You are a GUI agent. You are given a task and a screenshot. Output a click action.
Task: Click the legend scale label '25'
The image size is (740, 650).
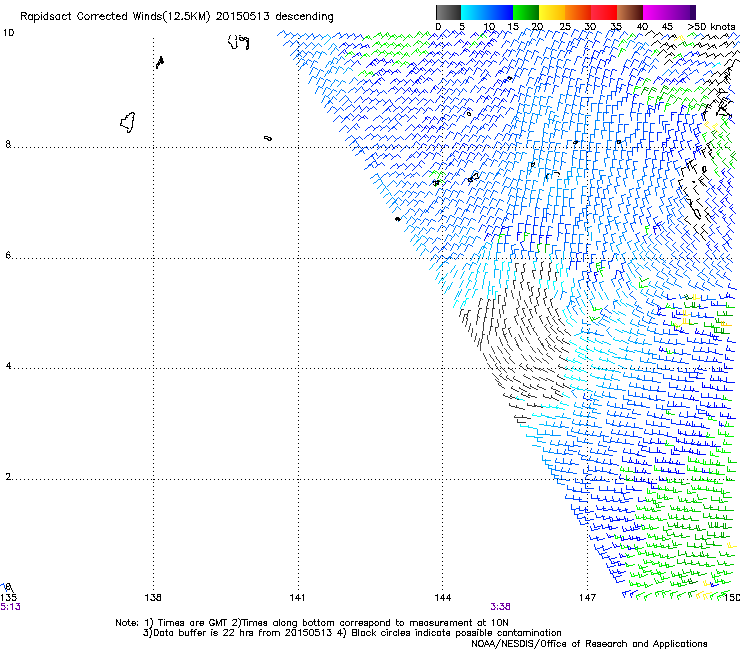565,27
